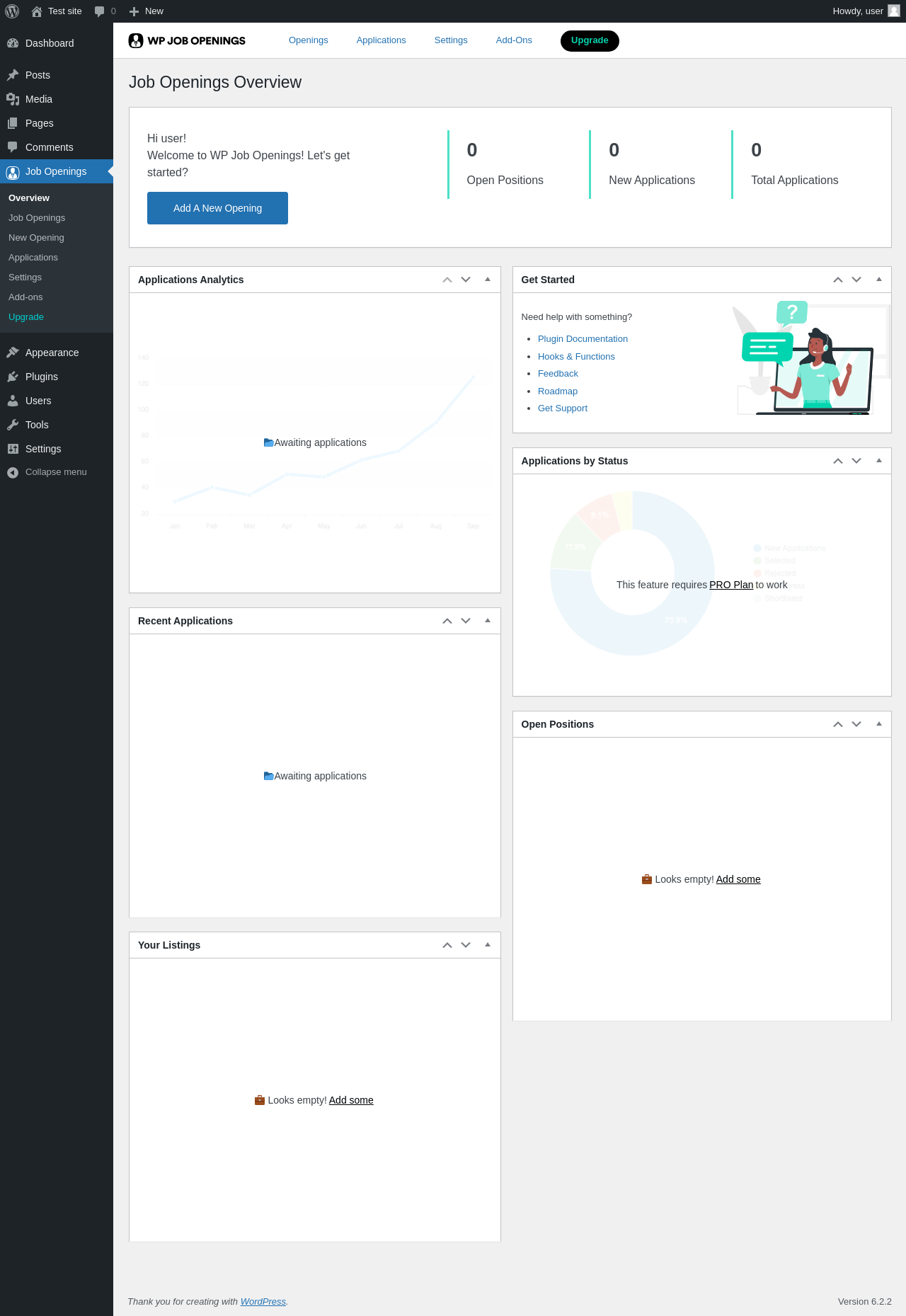Click the black Upgrade button
The height and width of the screenshot is (1316, 906).
coord(590,41)
